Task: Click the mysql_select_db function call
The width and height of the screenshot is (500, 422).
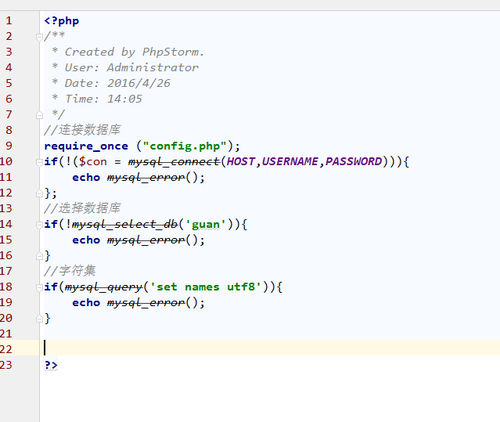Action: tap(125, 225)
